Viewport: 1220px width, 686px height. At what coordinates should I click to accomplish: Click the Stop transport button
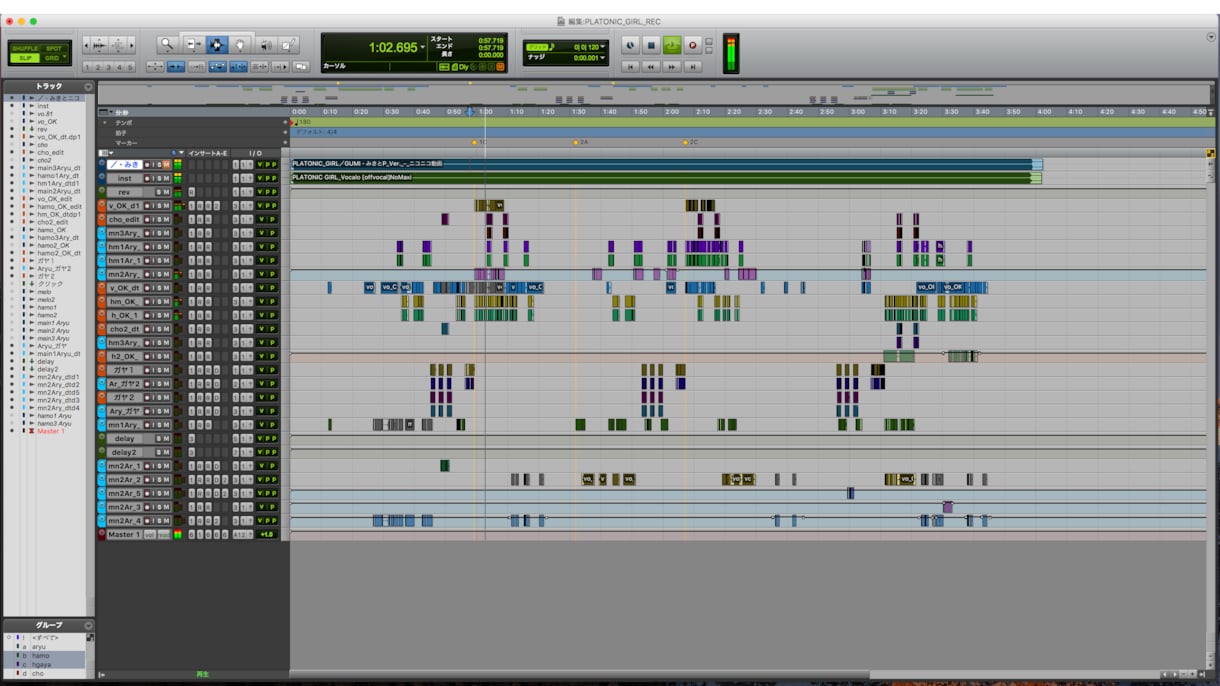(x=651, y=45)
